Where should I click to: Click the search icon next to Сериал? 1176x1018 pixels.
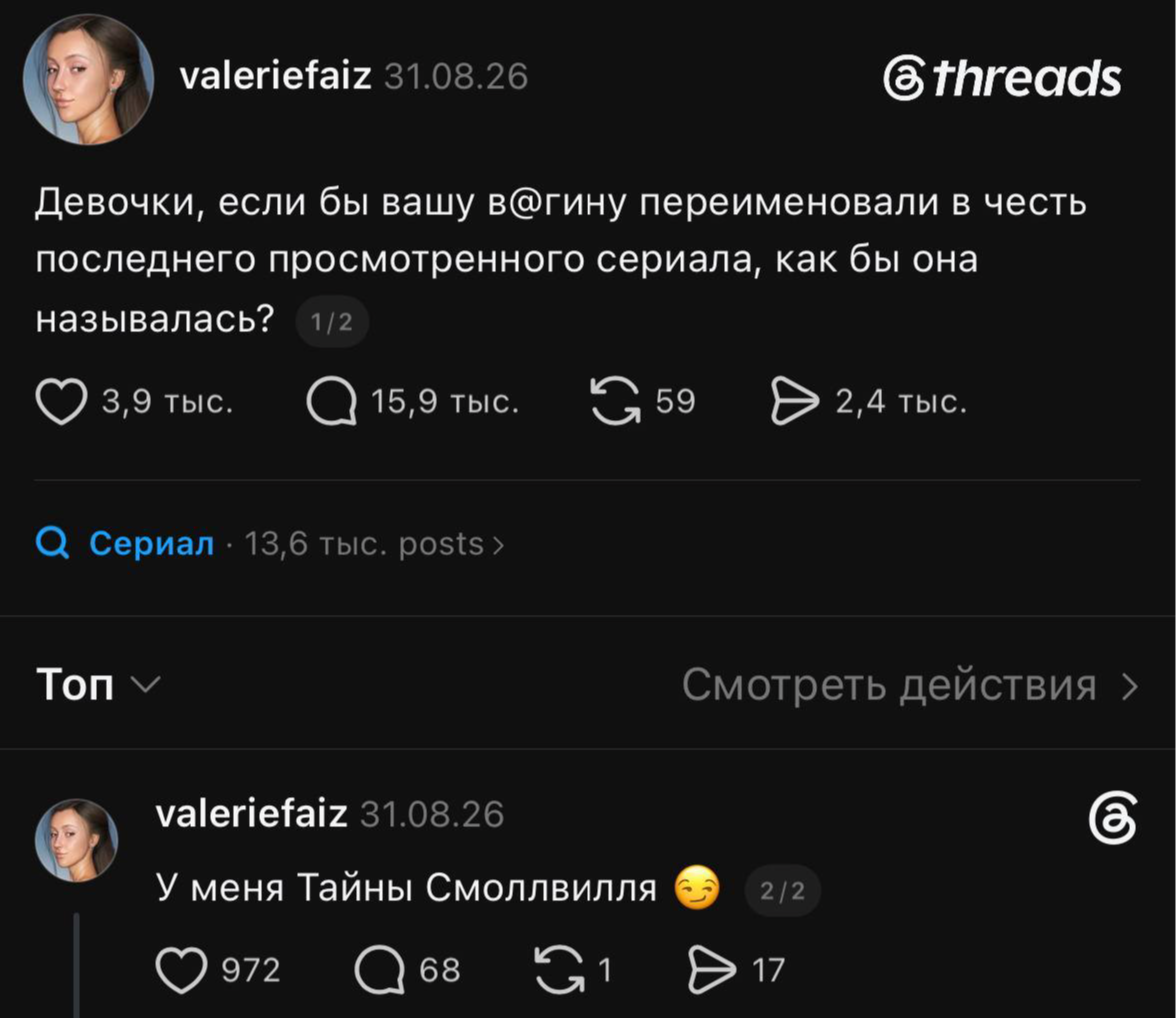click(x=53, y=543)
